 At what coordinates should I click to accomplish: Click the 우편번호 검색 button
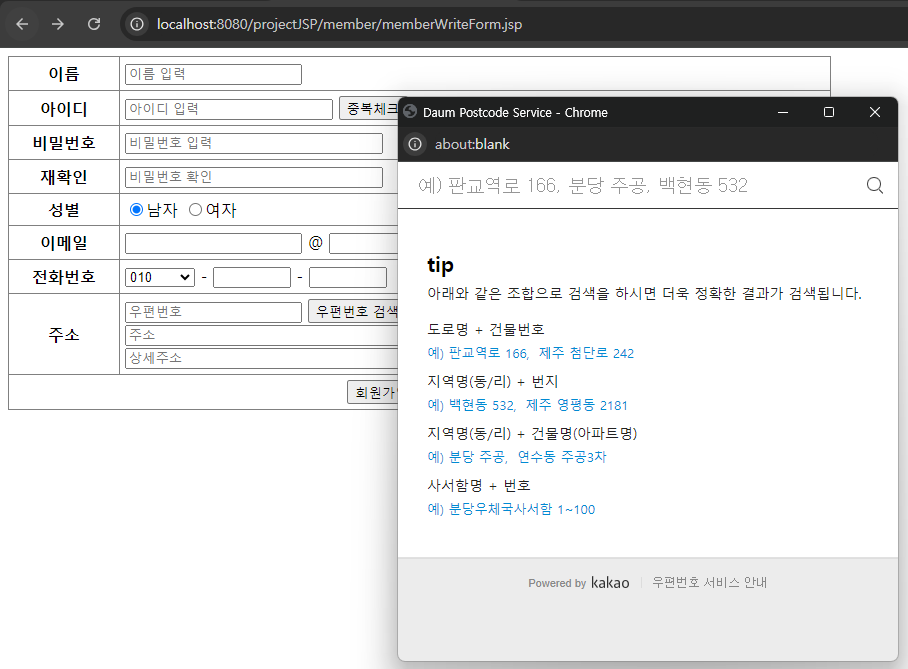[x=354, y=312]
